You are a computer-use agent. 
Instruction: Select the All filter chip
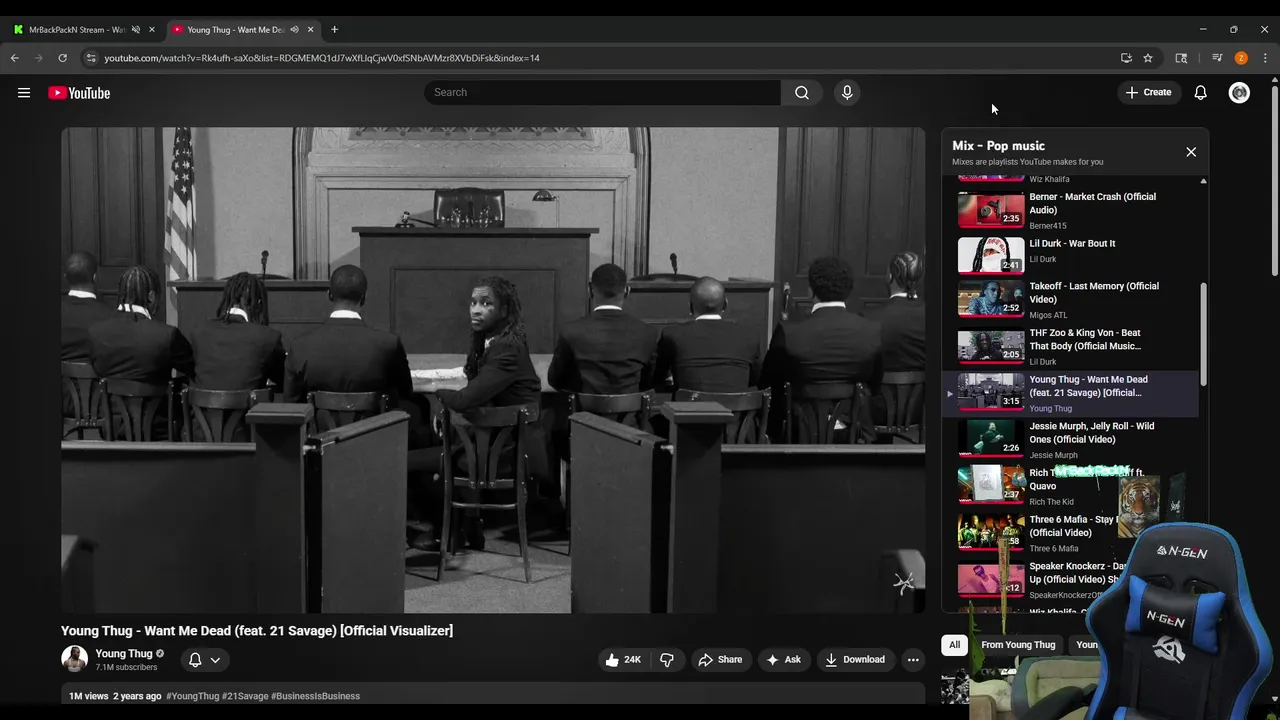click(x=954, y=645)
